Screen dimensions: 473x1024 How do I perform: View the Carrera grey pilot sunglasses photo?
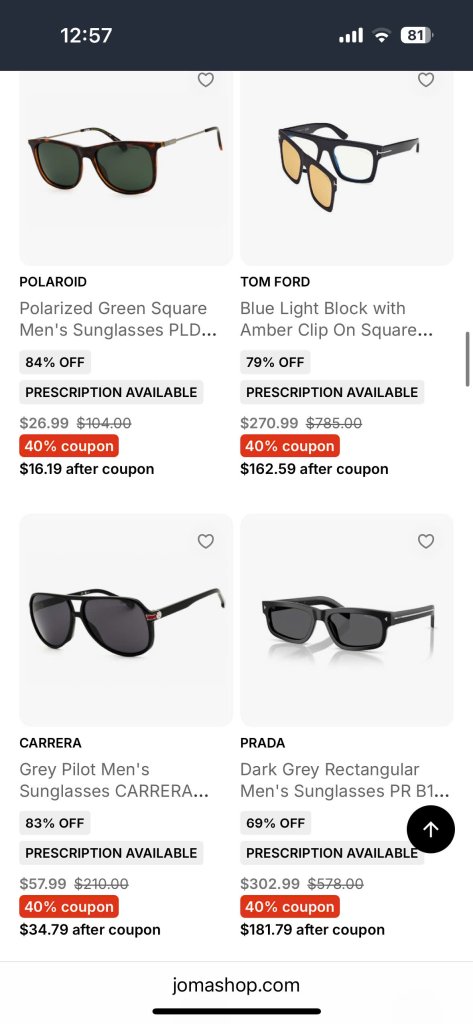point(127,621)
